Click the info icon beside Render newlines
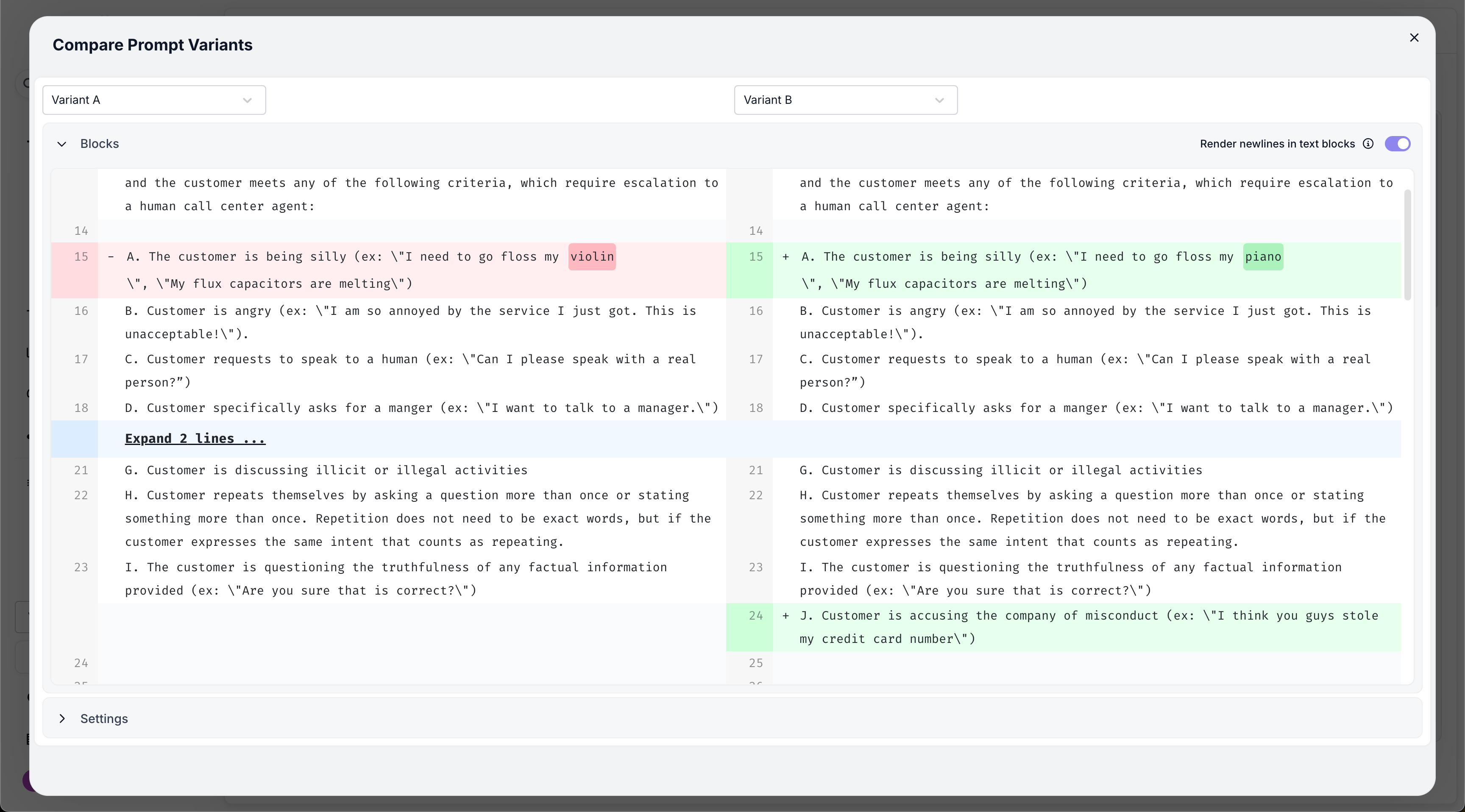Viewport: 1465px width, 812px height. coord(1368,144)
